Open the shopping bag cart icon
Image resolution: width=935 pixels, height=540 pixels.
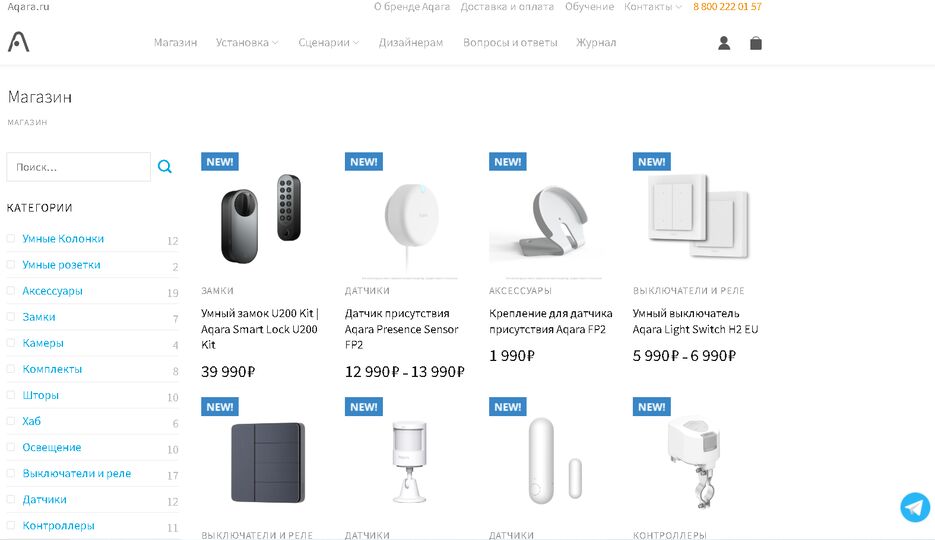(x=756, y=43)
